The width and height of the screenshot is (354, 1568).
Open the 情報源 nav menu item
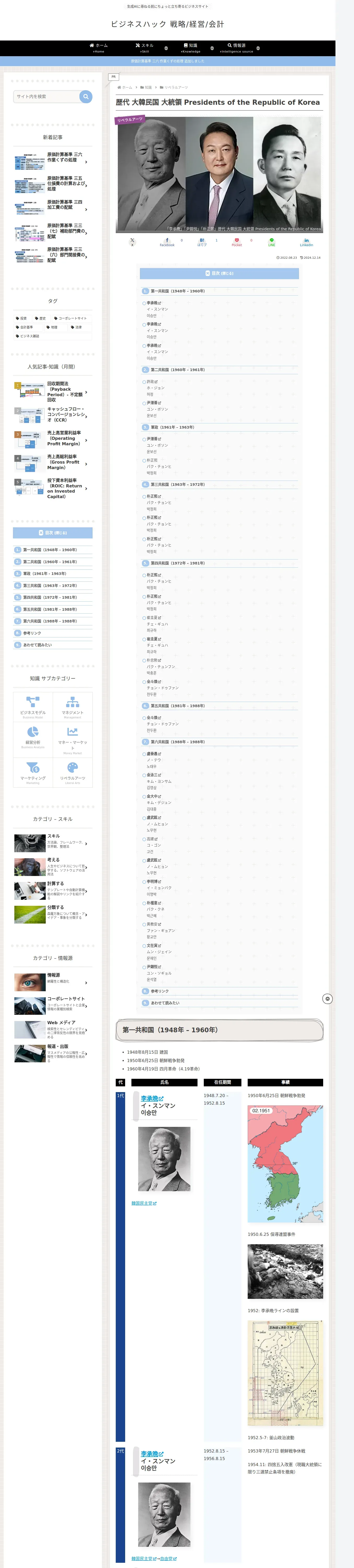coord(237,48)
